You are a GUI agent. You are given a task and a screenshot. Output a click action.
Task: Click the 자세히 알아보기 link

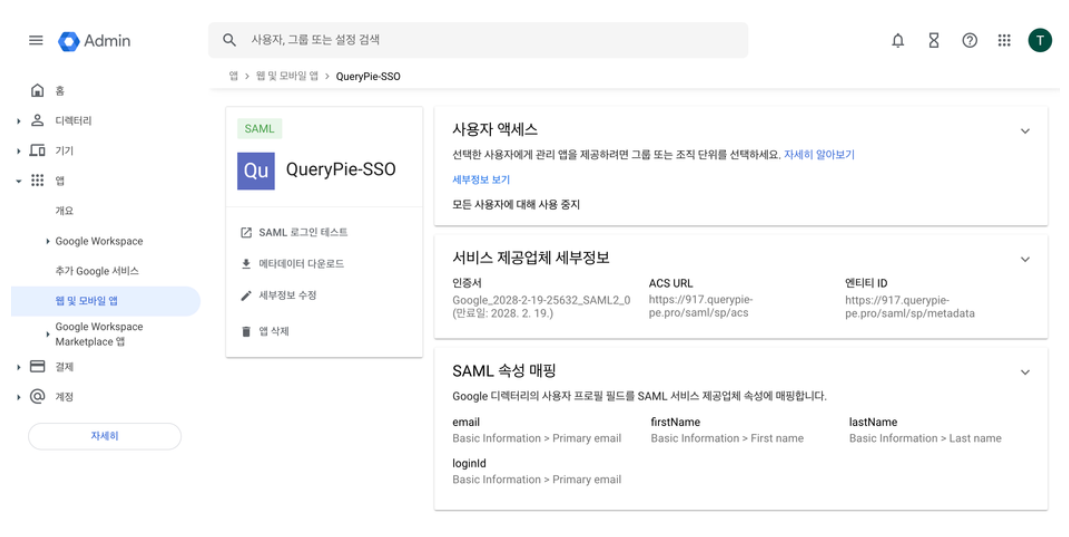[819, 155]
